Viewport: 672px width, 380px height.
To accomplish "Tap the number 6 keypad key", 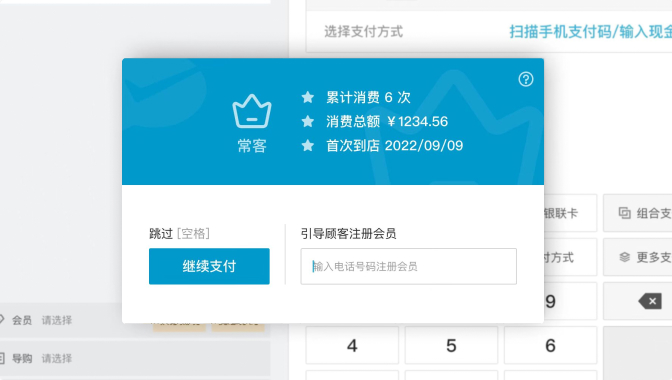I will [550, 345].
